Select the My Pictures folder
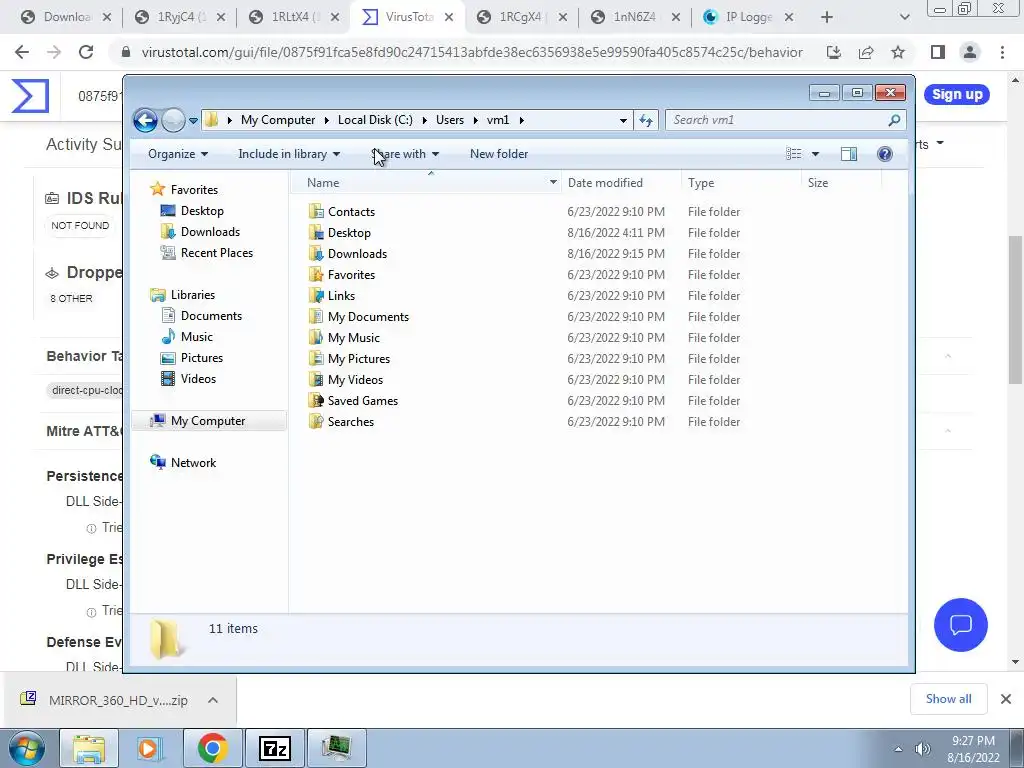Viewport: 1024px width, 768px height. 359,359
